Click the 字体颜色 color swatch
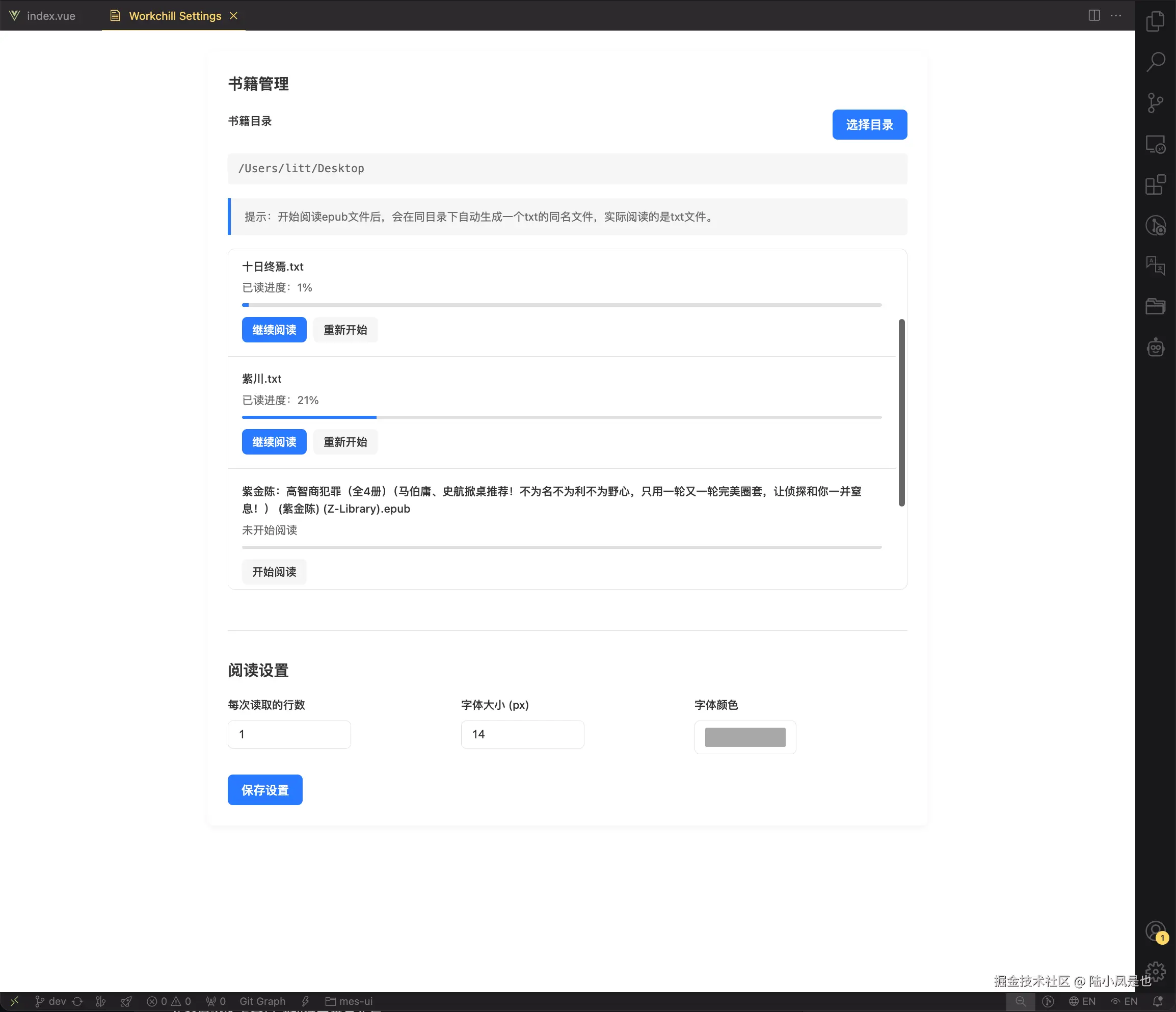1176x1012 pixels. coord(744,737)
